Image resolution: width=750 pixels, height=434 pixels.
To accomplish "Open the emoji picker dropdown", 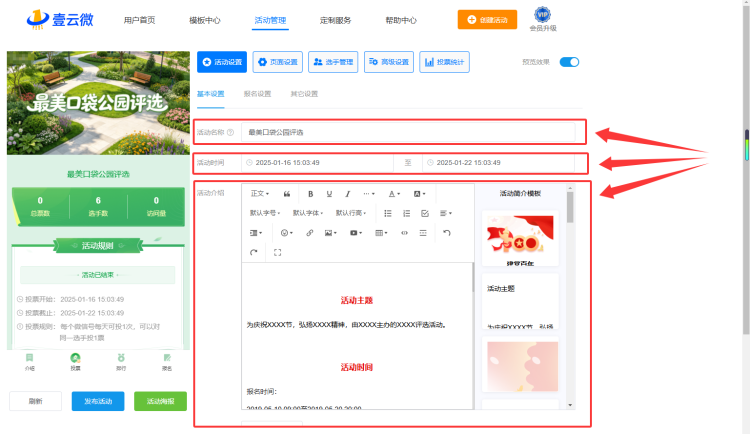I will (287, 233).
